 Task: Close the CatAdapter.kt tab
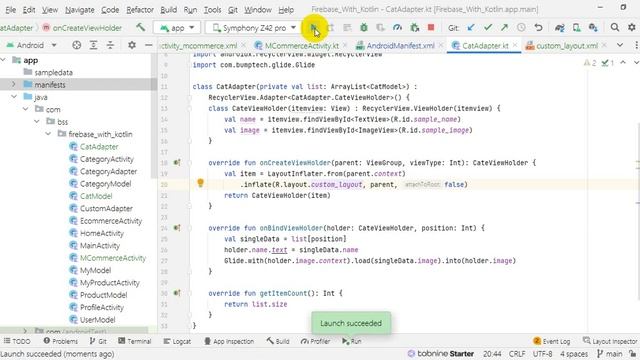(x=515, y=45)
